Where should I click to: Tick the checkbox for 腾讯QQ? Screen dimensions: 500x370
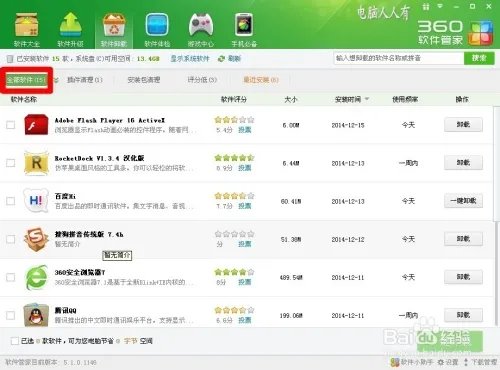(11, 315)
